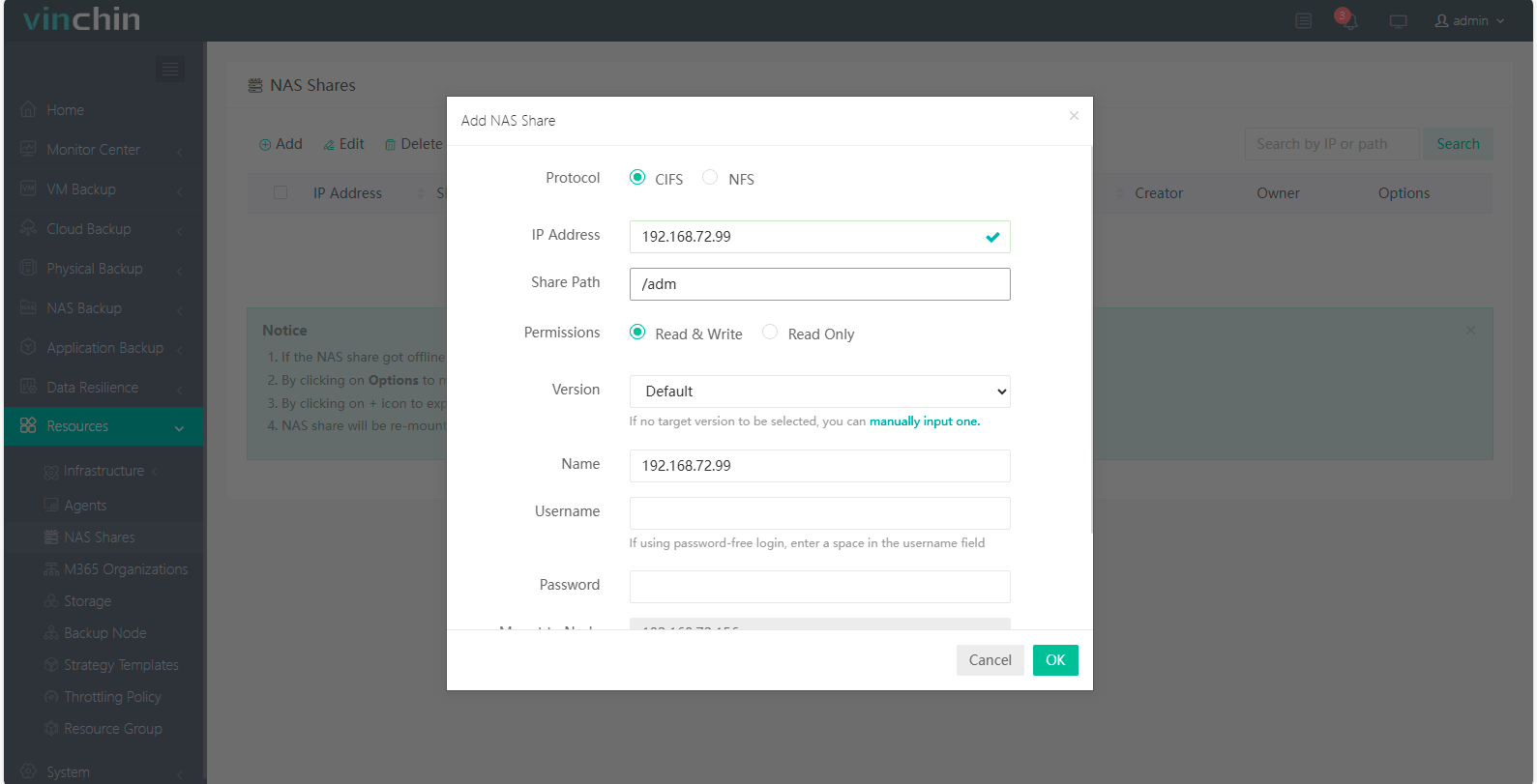Click the Search button
The image size is (1537, 784).
1458,144
